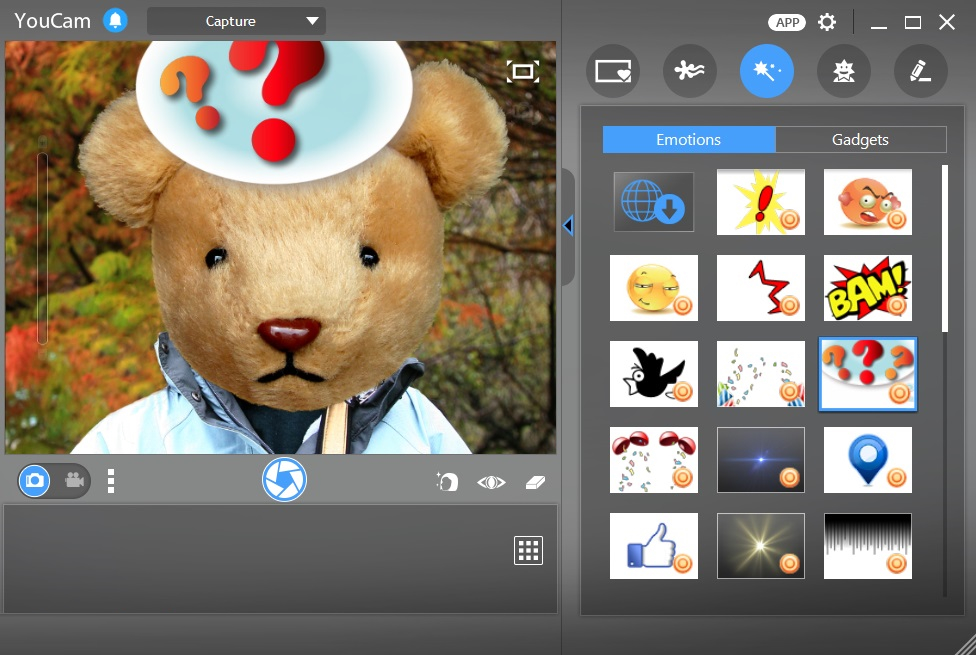The width and height of the screenshot is (976, 655).
Task: Open the face beautifier icon
Action: (x=447, y=481)
